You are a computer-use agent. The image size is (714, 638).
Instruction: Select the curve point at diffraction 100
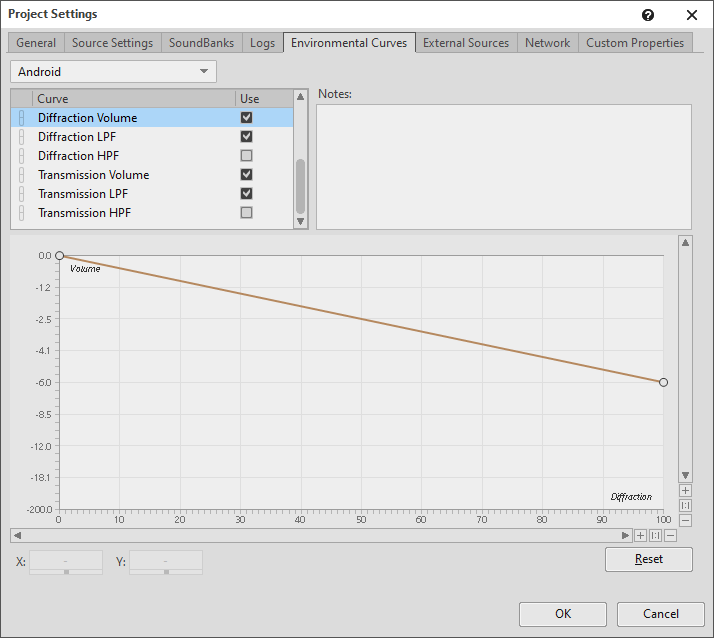663,382
